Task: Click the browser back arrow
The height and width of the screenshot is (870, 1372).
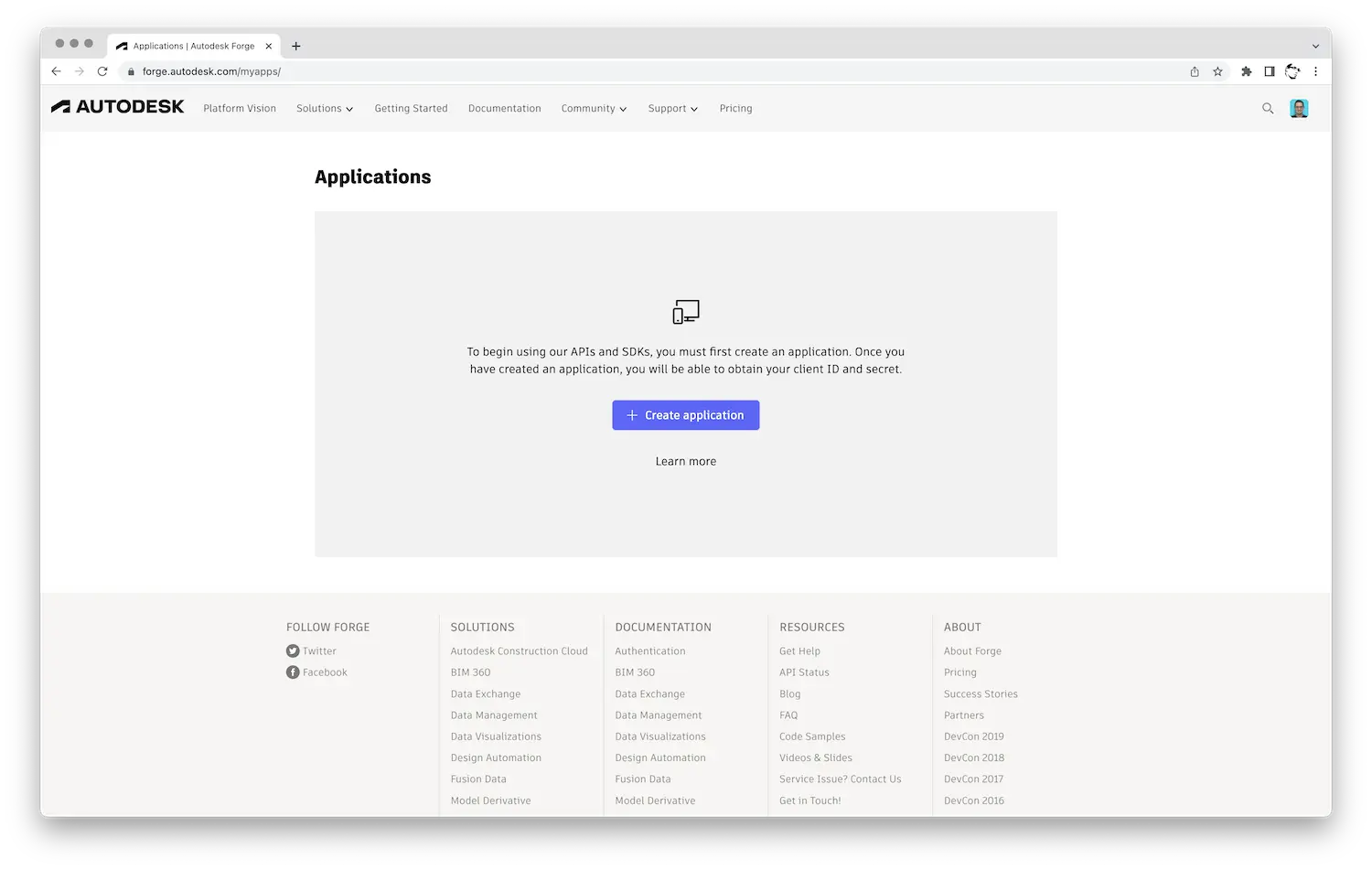Action: [x=56, y=71]
